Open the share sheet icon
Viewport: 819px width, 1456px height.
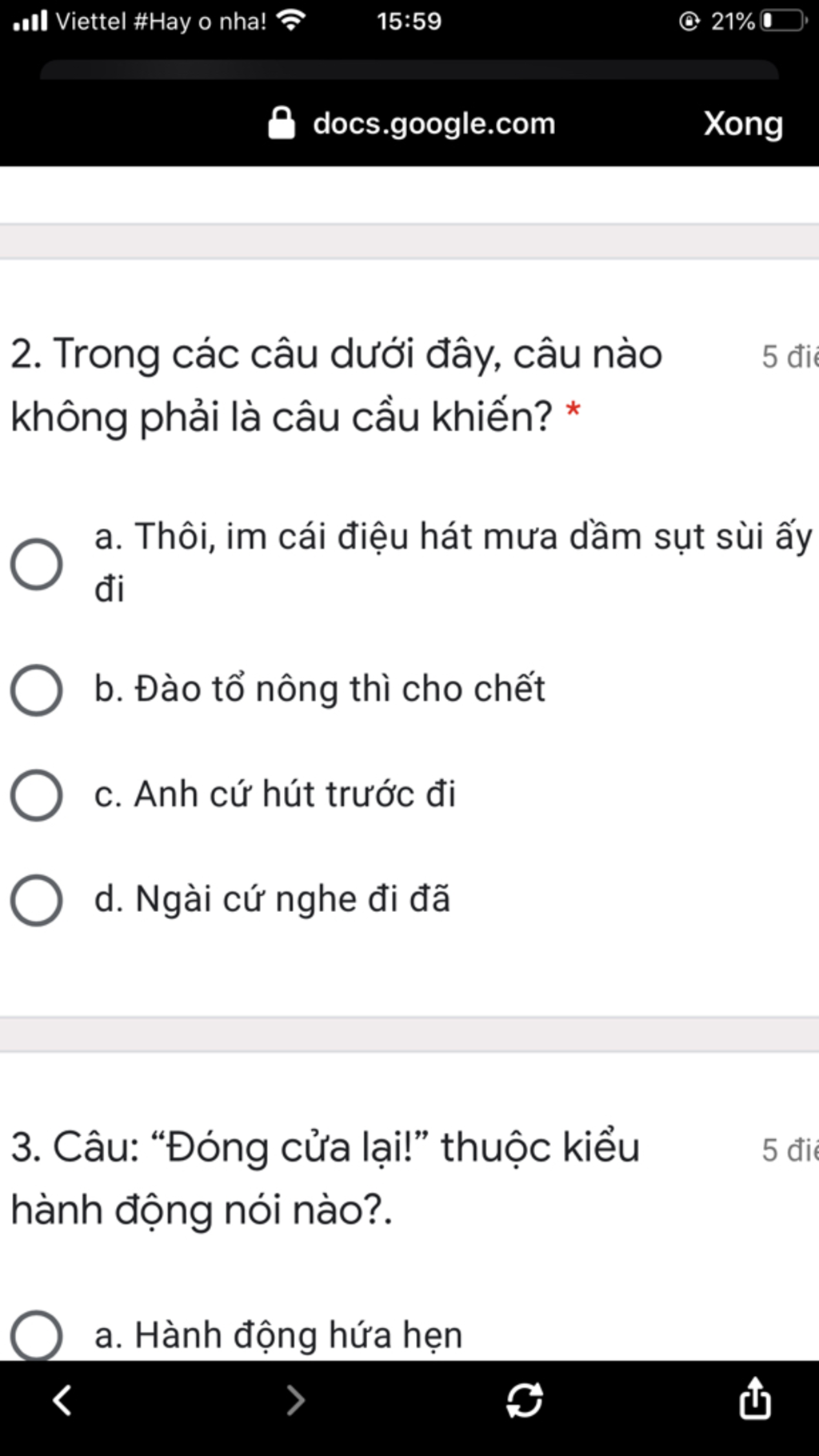click(x=754, y=1398)
